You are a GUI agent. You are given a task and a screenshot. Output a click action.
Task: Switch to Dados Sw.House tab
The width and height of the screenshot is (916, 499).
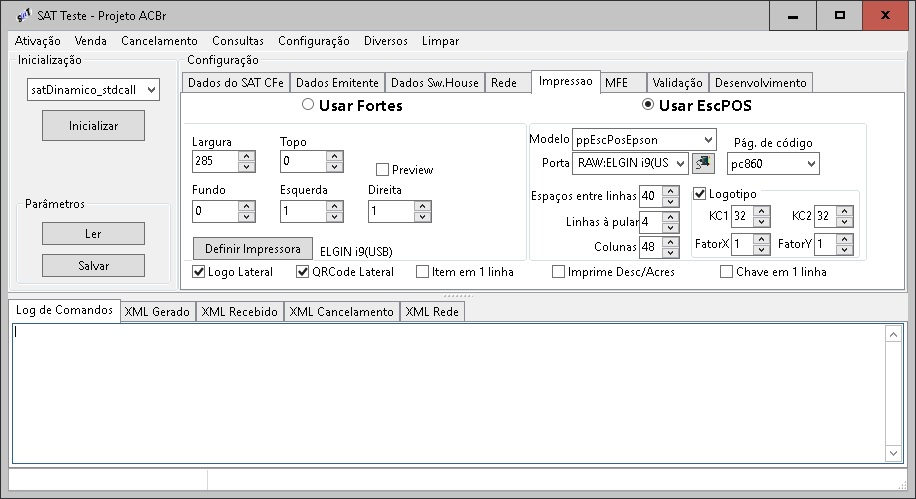coord(435,83)
